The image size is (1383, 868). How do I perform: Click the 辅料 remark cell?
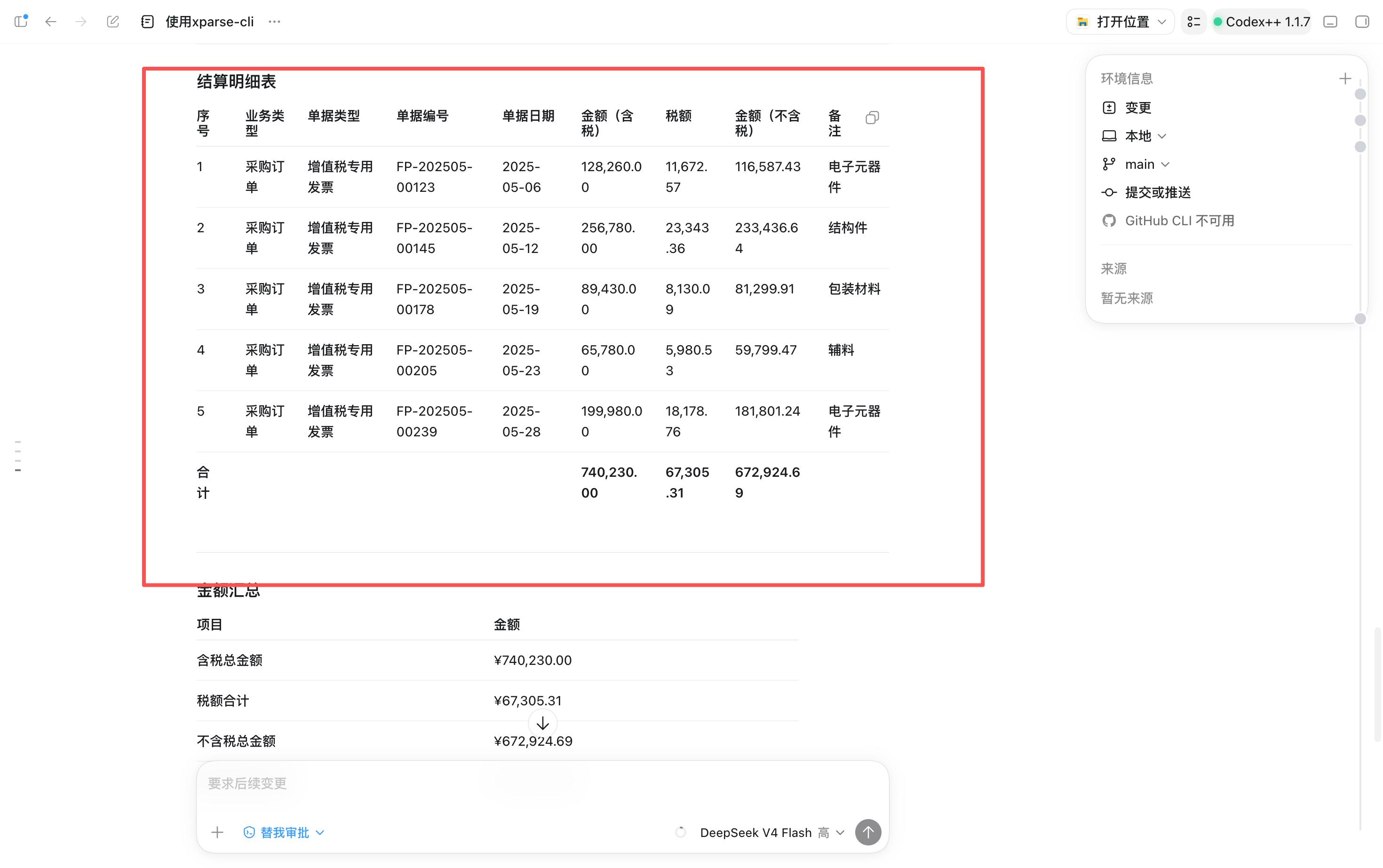tap(841, 350)
